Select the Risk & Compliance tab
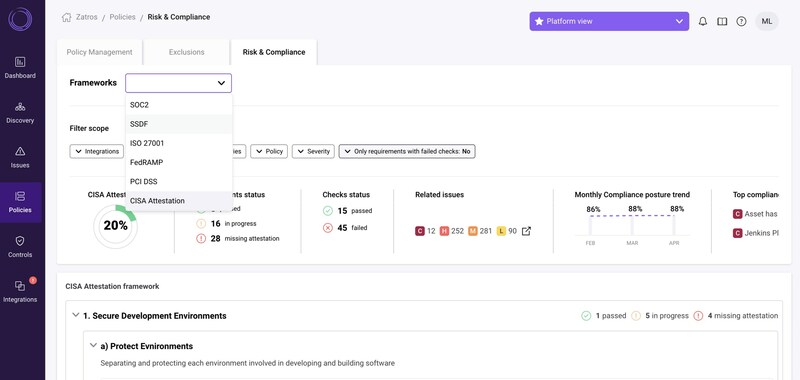Screen dimensions: 800x380 274,52
